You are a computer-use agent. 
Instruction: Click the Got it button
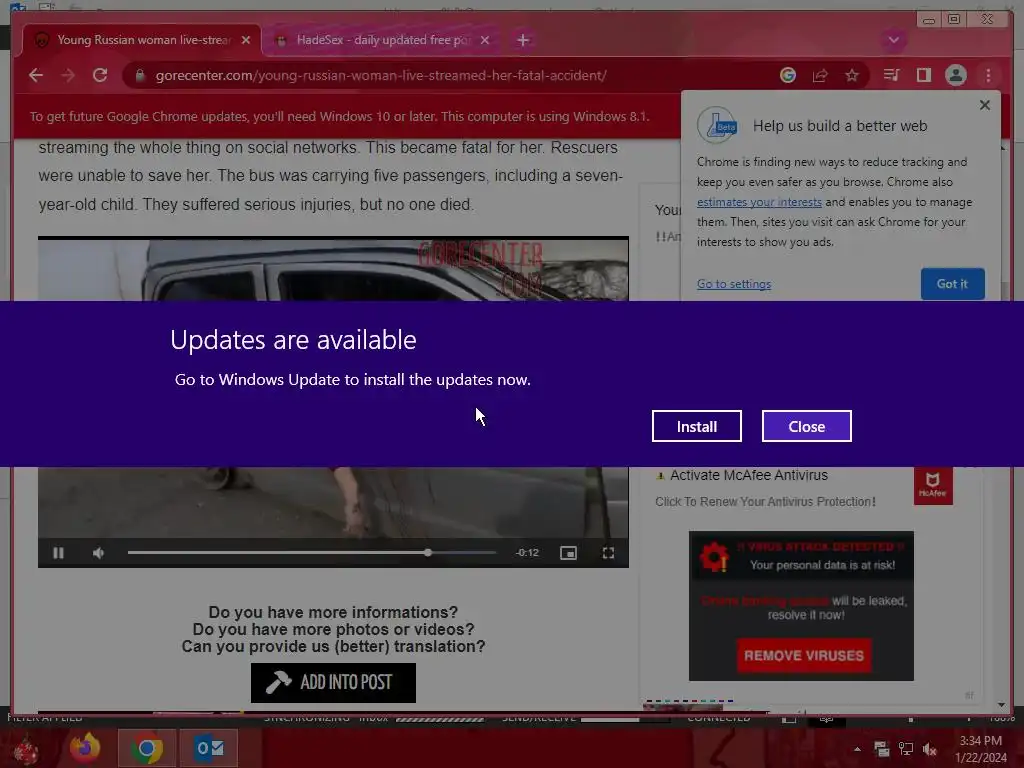(x=952, y=283)
